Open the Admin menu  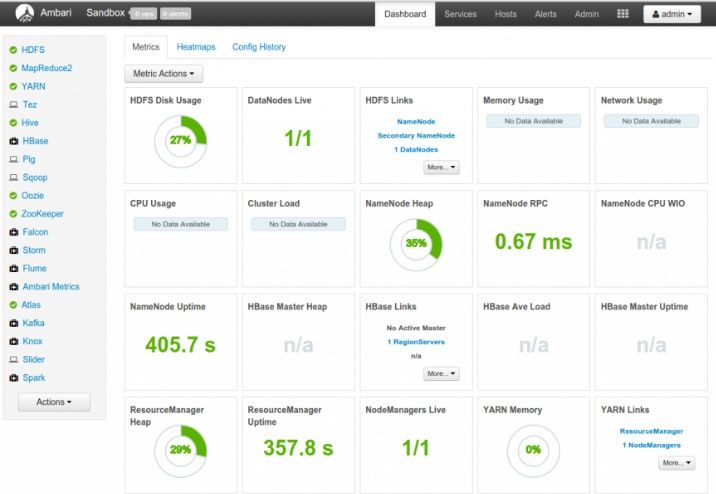pos(587,14)
